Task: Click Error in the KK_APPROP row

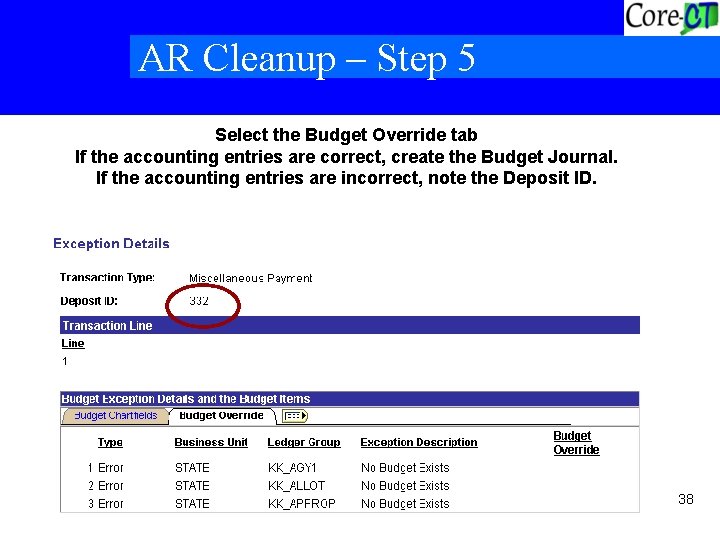Action: pos(111,504)
